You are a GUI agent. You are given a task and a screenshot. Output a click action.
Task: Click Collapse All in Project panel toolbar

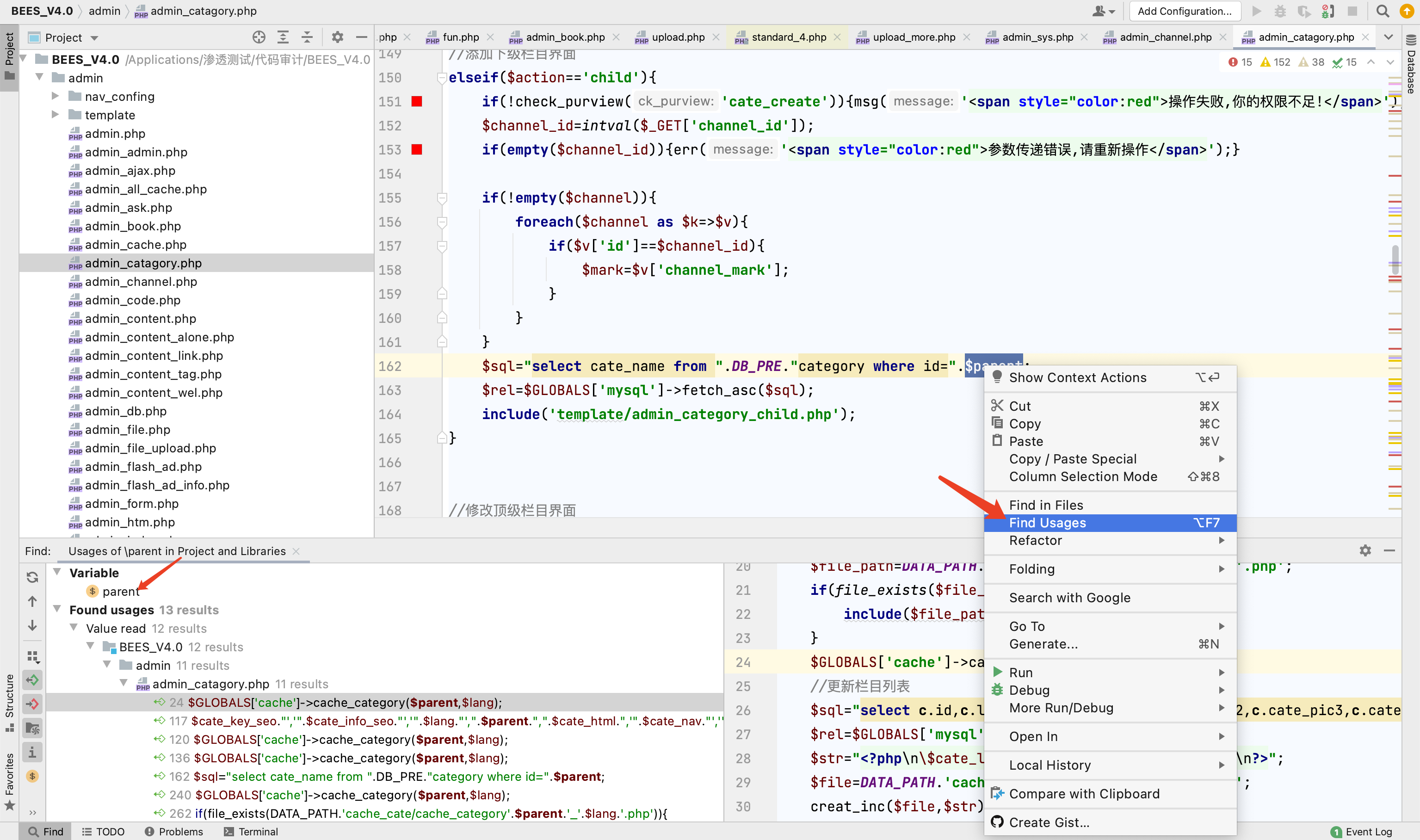307,37
